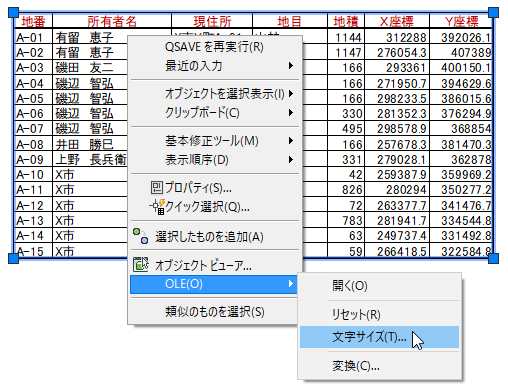Open クリップボード(C) menu entry
This screenshot has height=388, width=508.
click(214, 113)
